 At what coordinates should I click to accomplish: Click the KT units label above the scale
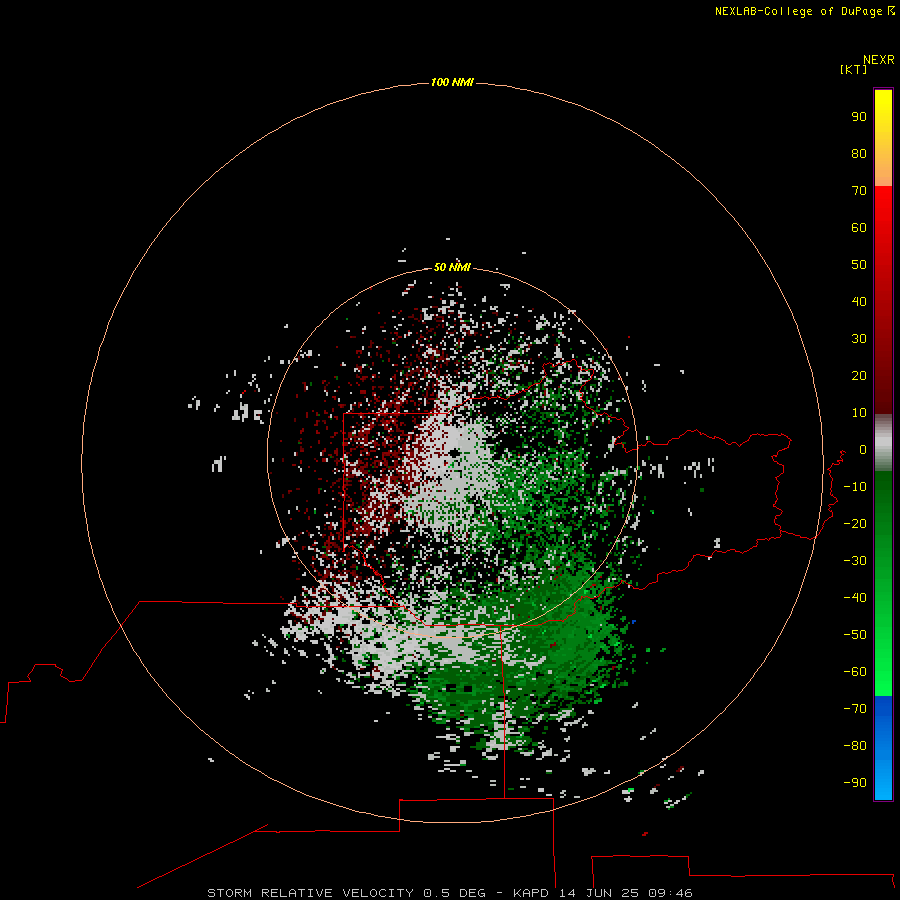(853, 69)
